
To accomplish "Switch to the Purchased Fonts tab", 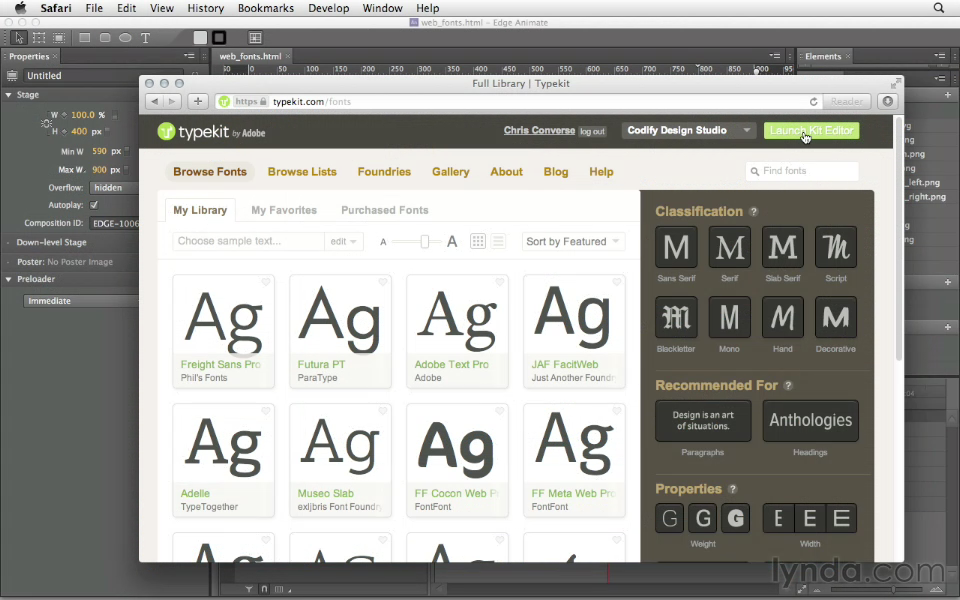I will tap(384, 210).
